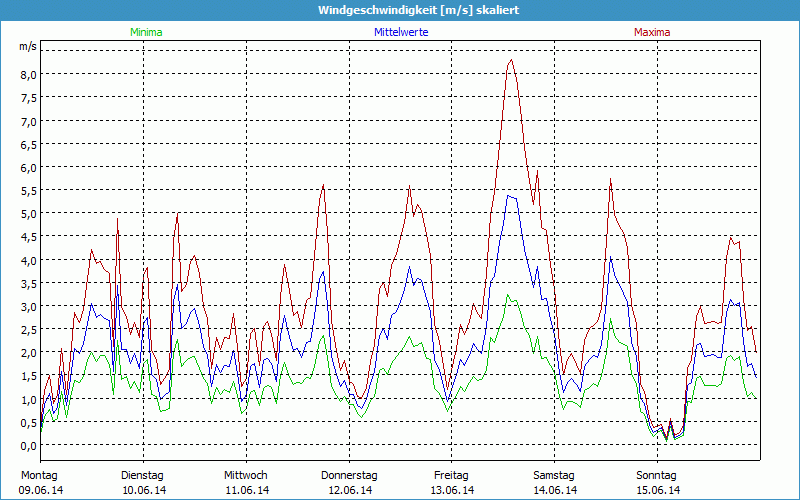The height and width of the screenshot is (500, 800).
Task: Click the 5,0 y-axis value
Action: (x=28, y=214)
